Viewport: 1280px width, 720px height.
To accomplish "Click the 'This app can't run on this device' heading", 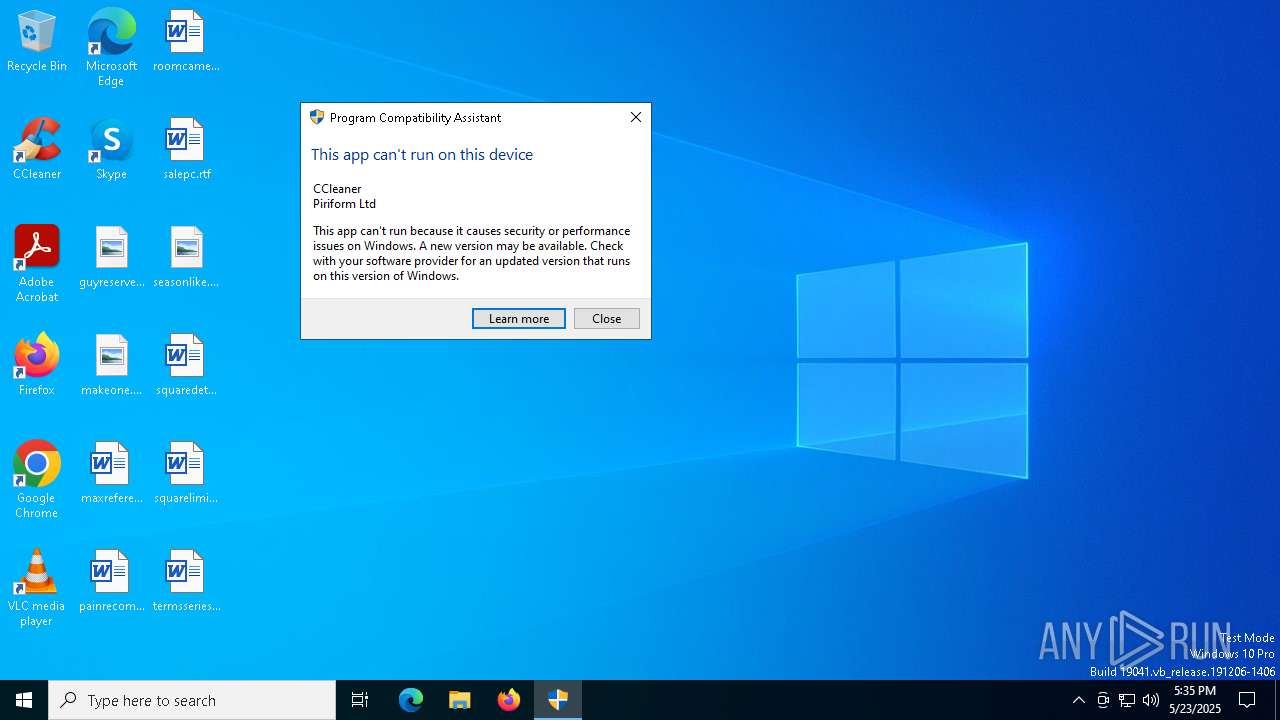I will [422, 154].
